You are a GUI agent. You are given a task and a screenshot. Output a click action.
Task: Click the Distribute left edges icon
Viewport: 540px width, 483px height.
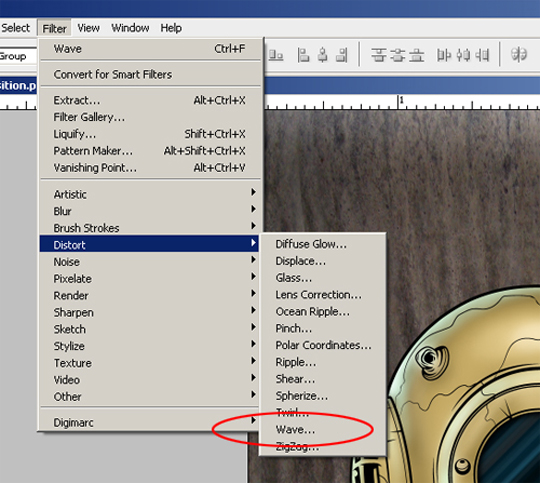point(444,55)
